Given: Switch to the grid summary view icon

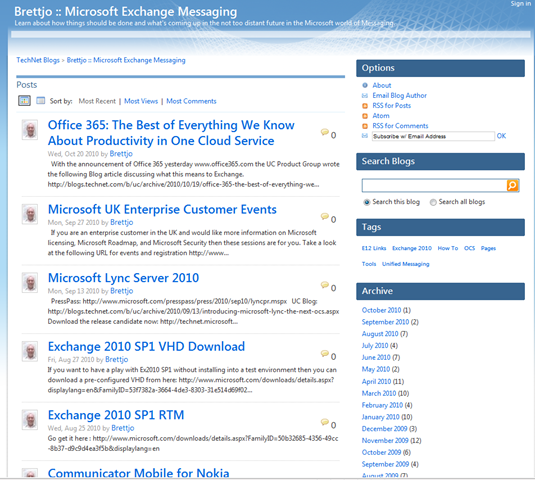Looking at the screenshot, I should click(x=24, y=101).
